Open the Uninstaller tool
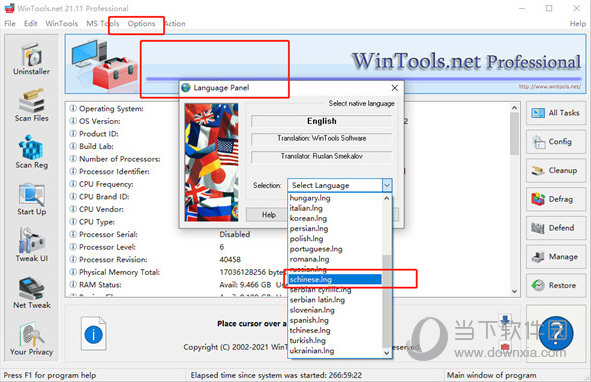 pyautogui.click(x=31, y=59)
